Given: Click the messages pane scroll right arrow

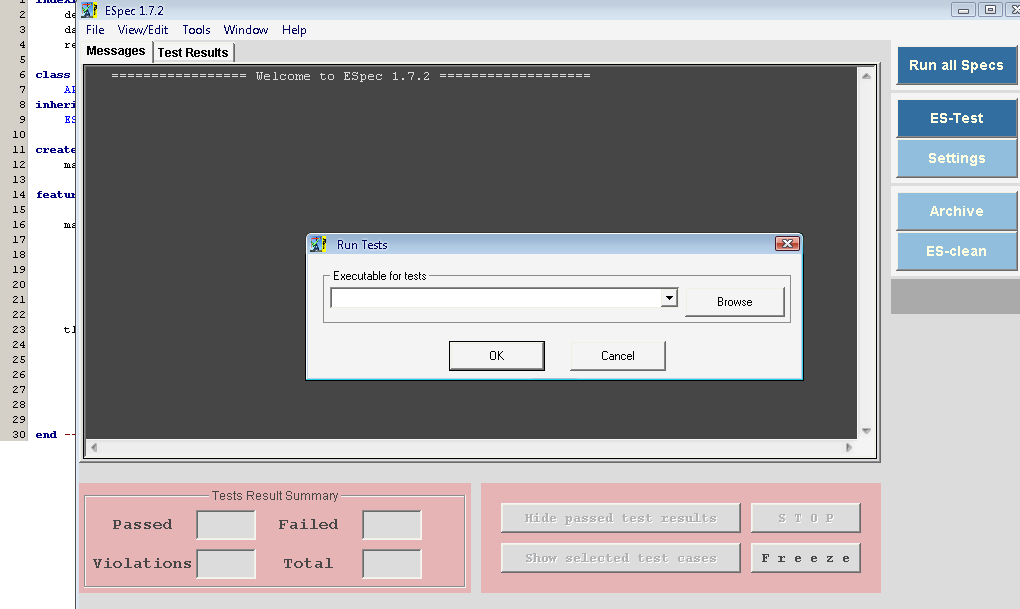Looking at the screenshot, I should click(x=848, y=447).
